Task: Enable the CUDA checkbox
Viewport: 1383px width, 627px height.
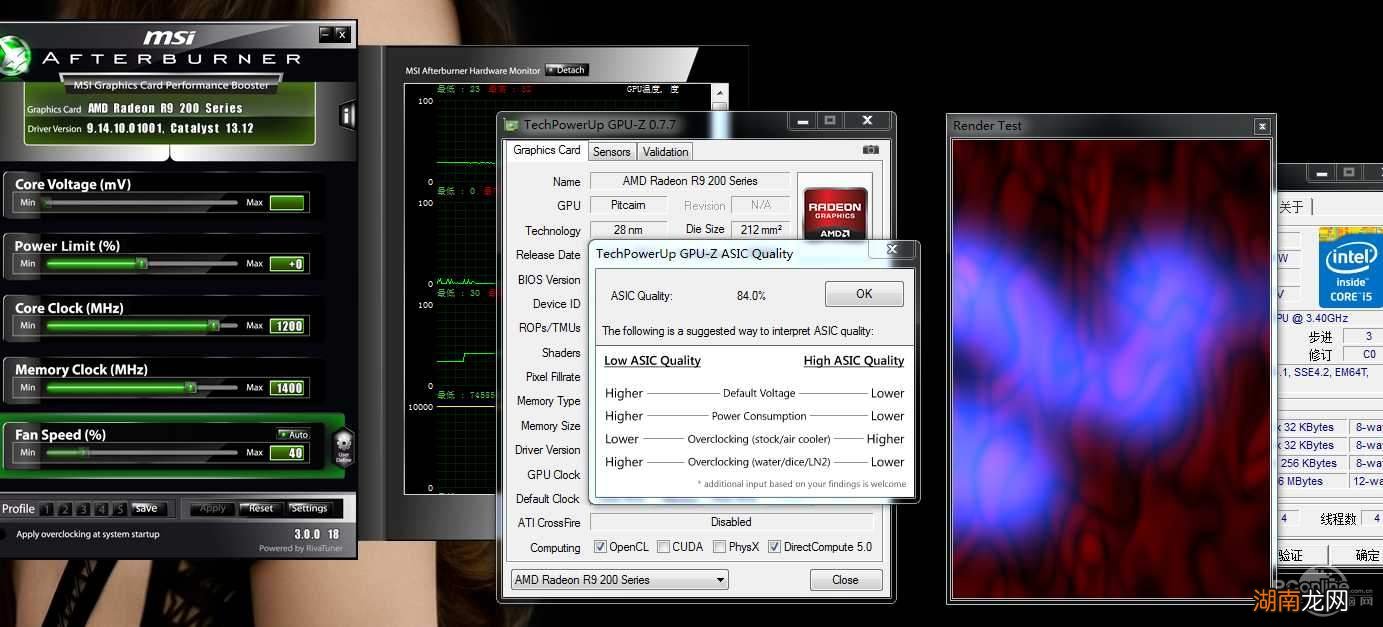Action: click(x=659, y=547)
